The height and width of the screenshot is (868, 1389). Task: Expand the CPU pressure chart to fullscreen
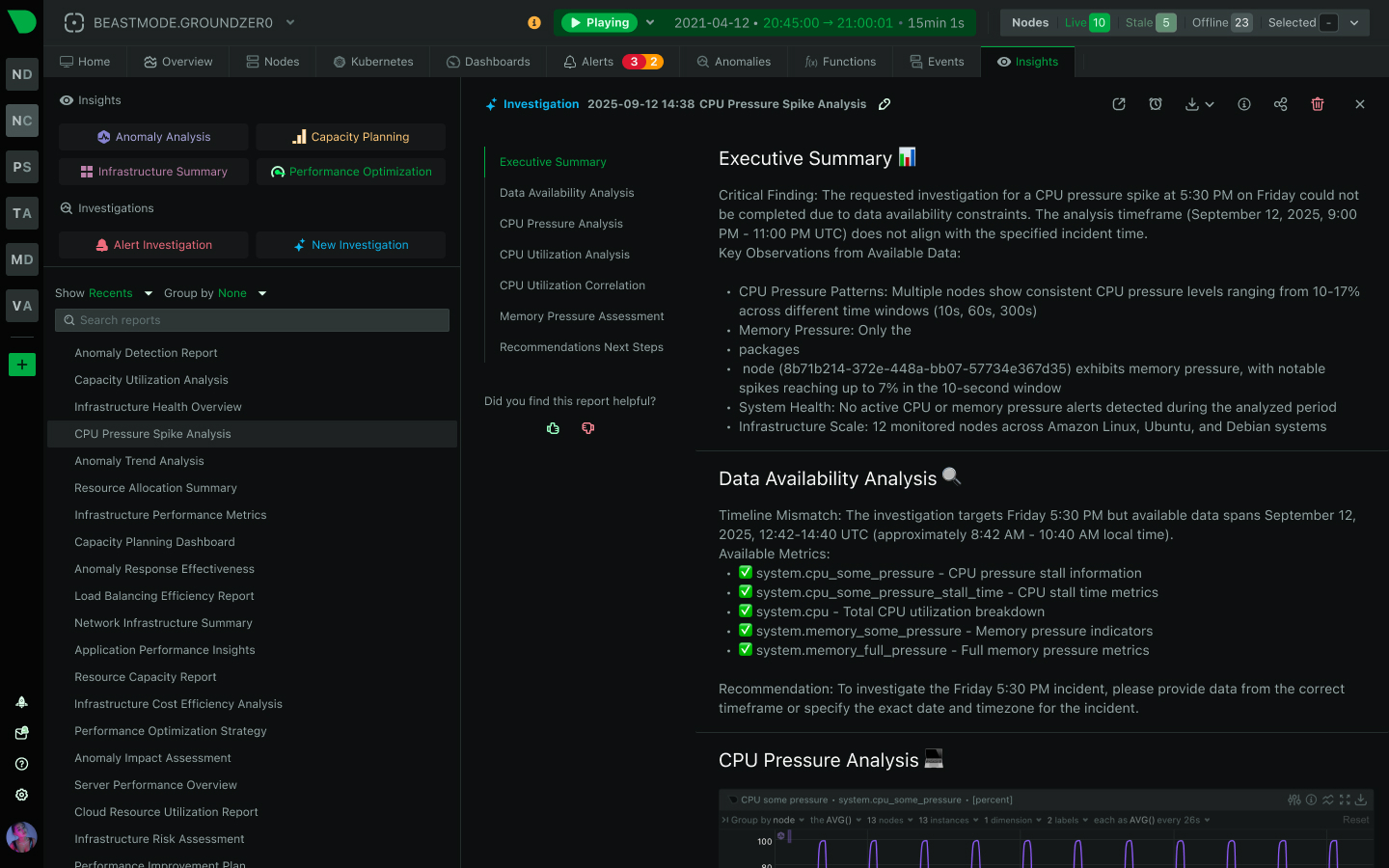click(1345, 800)
